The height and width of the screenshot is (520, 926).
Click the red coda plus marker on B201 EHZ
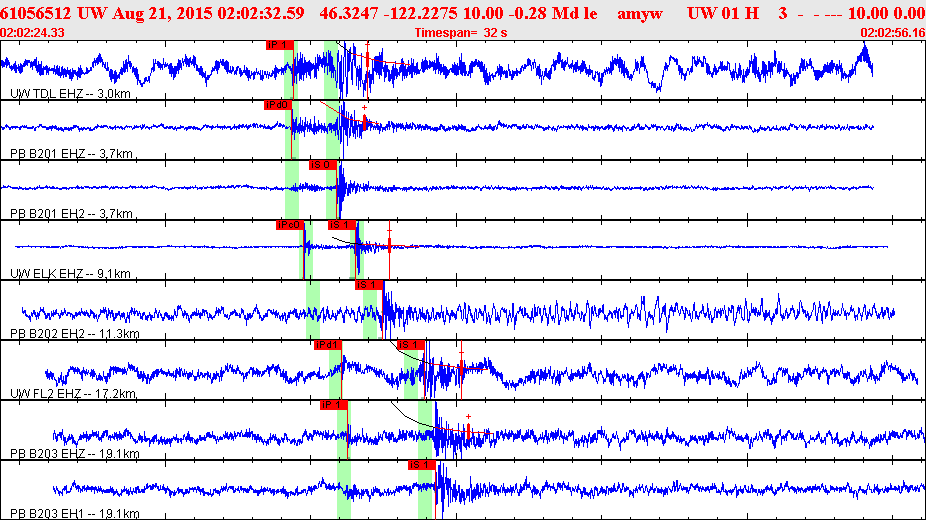pos(364,108)
